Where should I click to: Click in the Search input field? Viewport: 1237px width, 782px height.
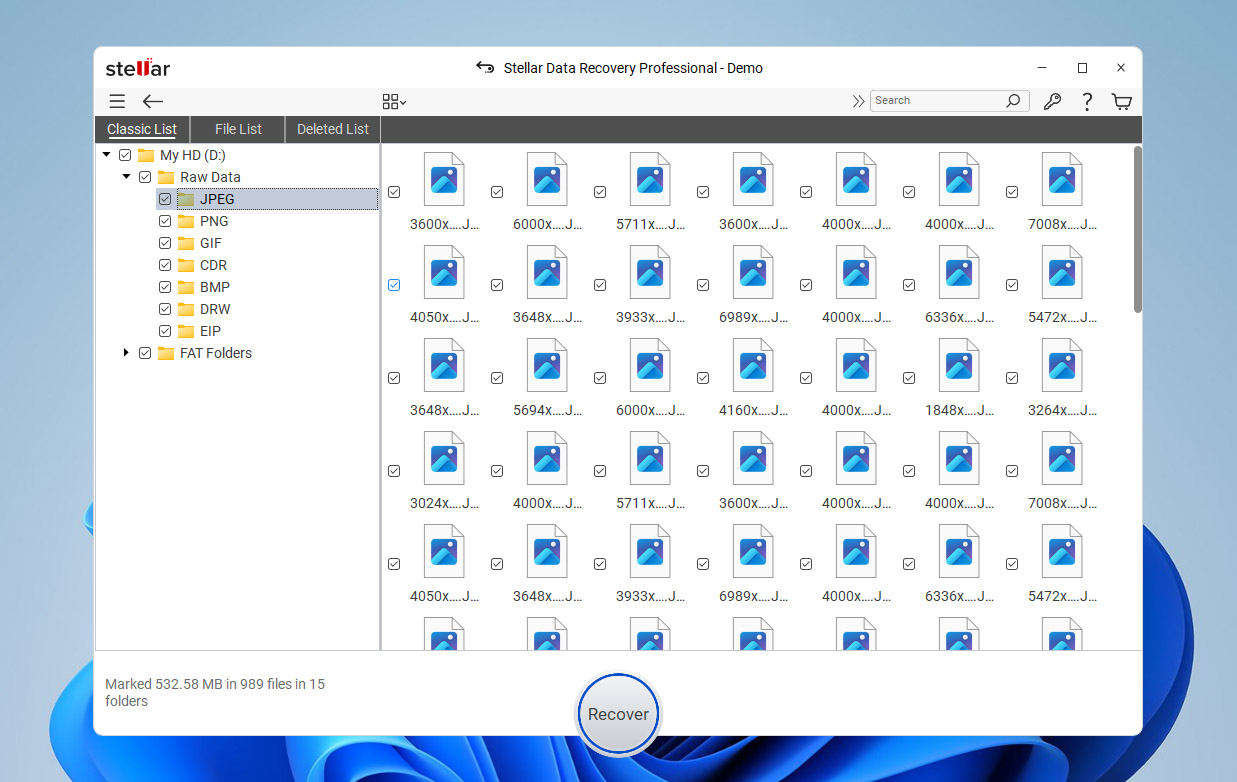coord(935,101)
